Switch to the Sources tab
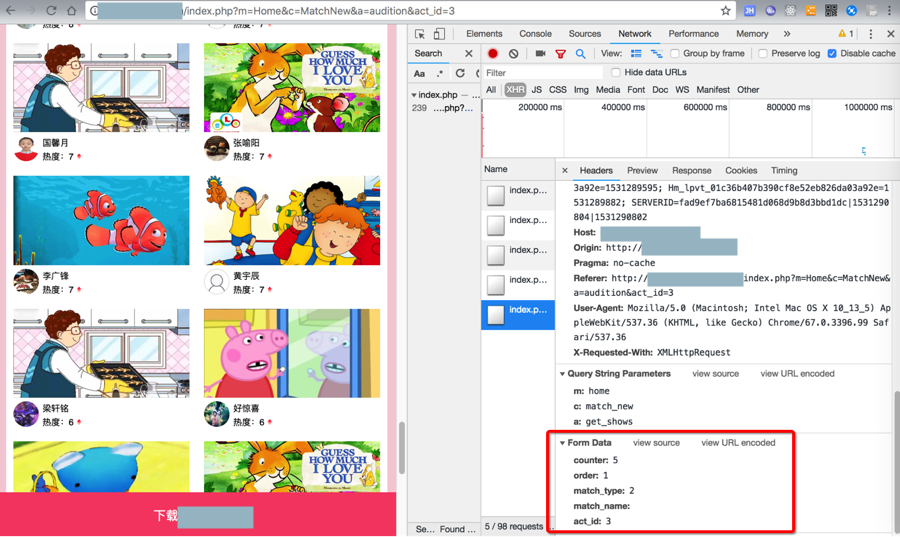Viewport: 900px width, 537px height. pos(585,34)
